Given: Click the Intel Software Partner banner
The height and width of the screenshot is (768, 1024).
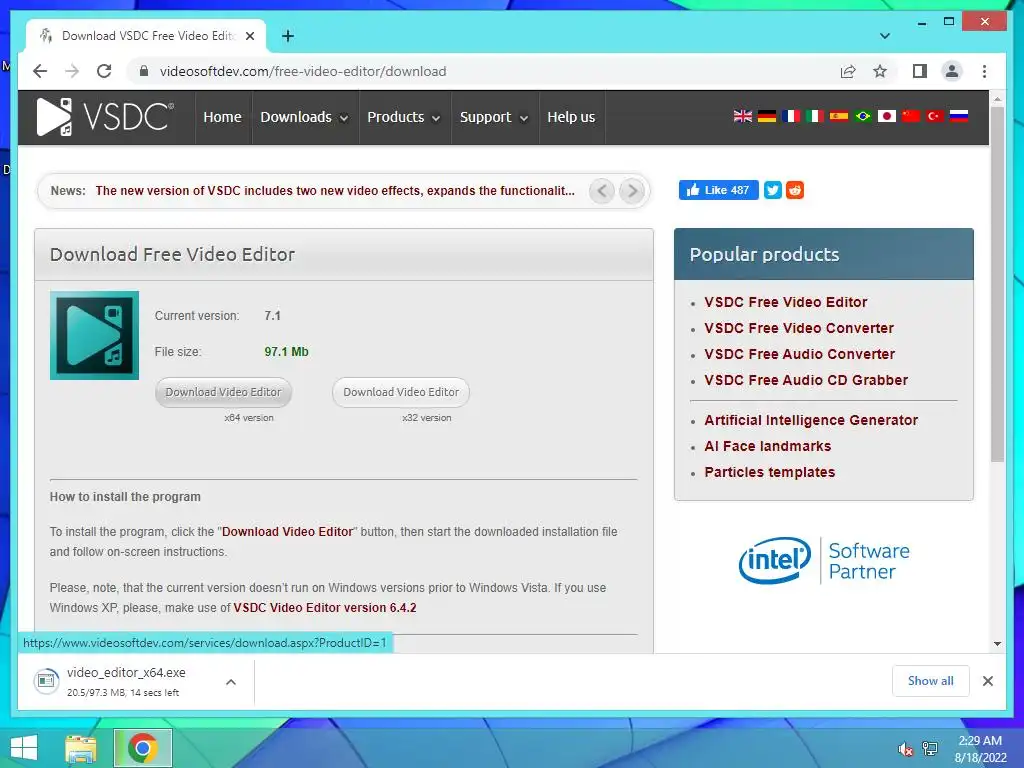Looking at the screenshot, I should (824, 560).
